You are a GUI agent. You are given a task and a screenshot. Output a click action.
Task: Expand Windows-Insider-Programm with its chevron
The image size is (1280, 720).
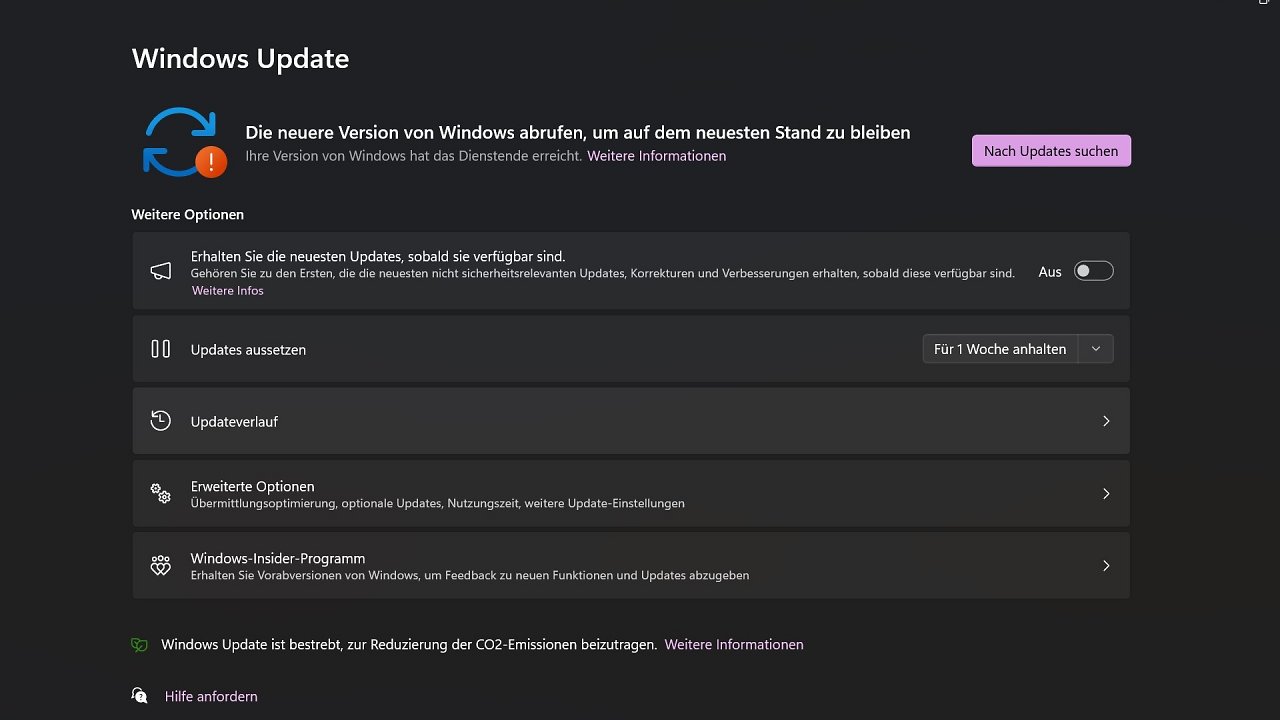tap(1106, 565)
